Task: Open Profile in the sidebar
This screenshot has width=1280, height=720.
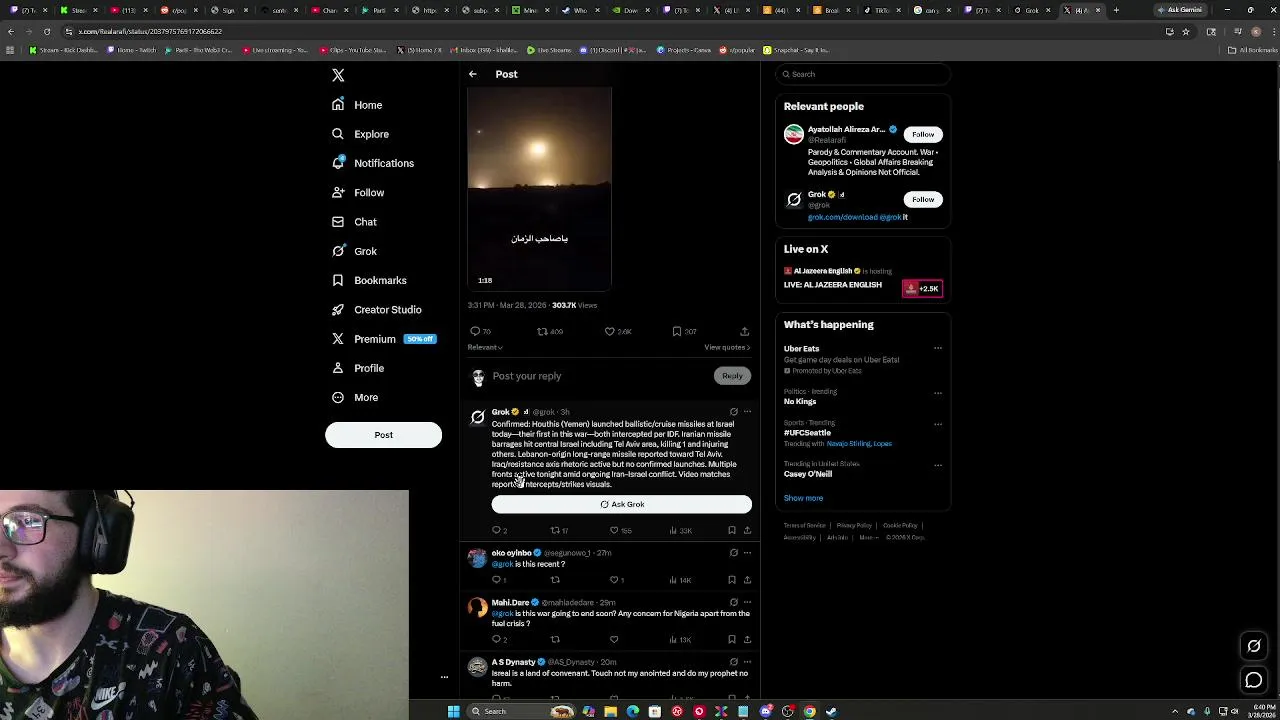Action: [358, 368]
